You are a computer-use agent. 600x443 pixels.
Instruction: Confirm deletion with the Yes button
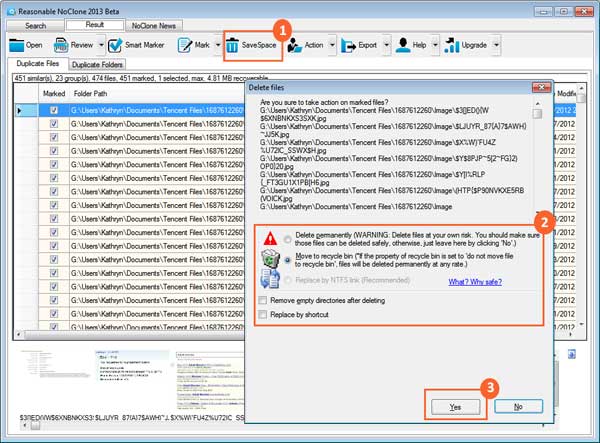pyautogui.click(x=455, y=407)
